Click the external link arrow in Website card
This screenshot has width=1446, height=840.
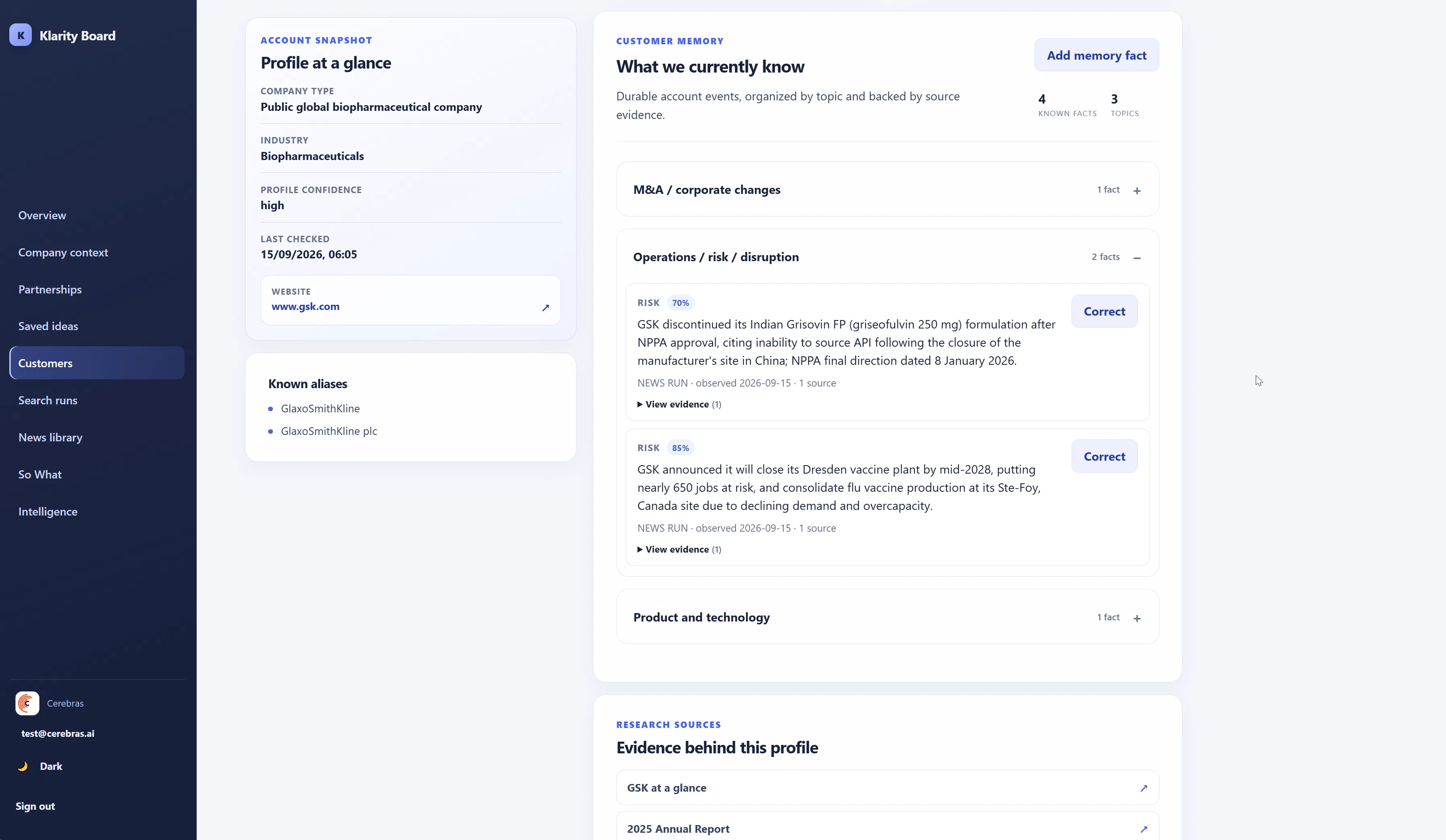pos(545,308)
